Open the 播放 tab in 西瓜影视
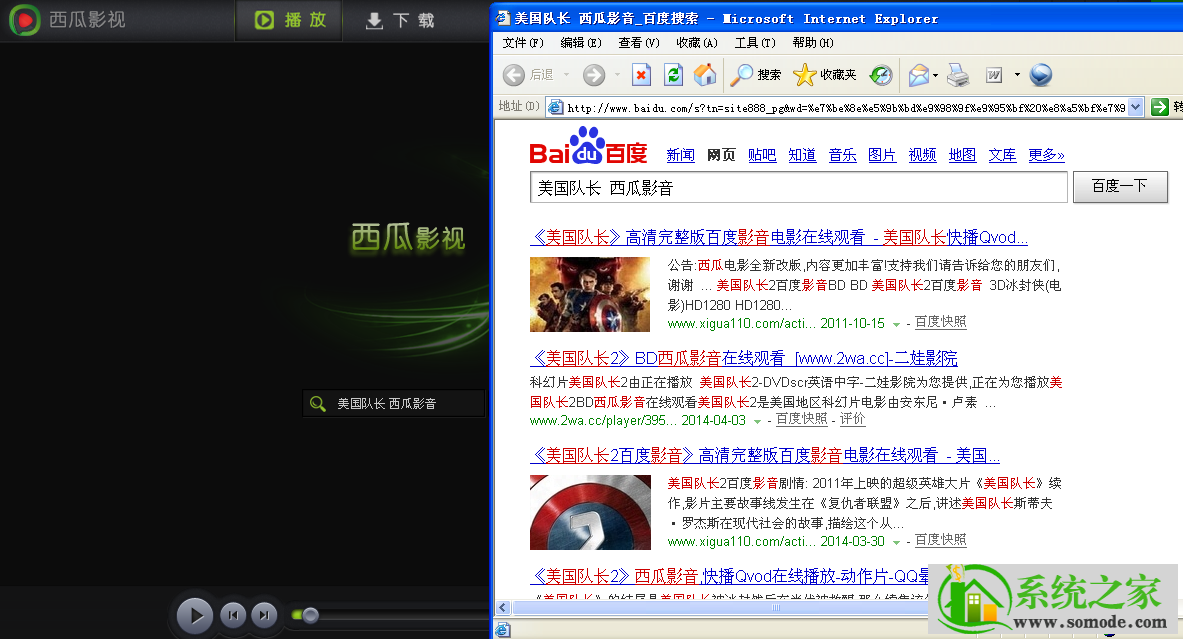Image resolution: width=1183 pixels, height=639 pixels. pyautogui.click(x=290, y=20)
